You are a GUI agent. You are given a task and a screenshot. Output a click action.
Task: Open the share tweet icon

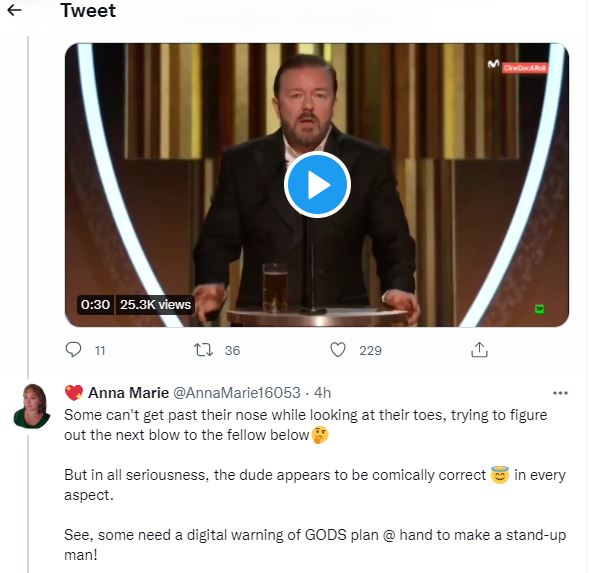tap(479, 350)
